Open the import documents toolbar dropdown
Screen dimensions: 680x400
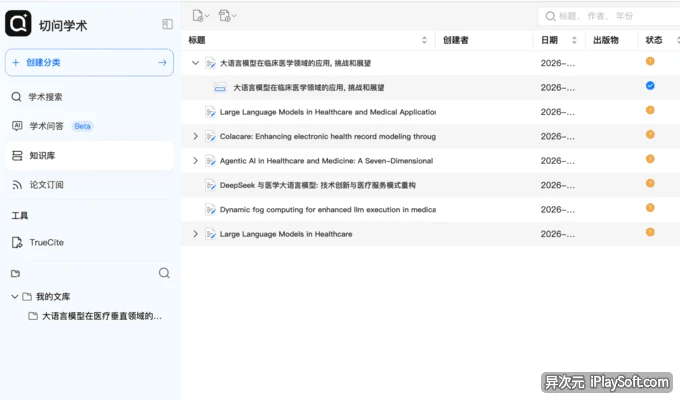[228, 16]
